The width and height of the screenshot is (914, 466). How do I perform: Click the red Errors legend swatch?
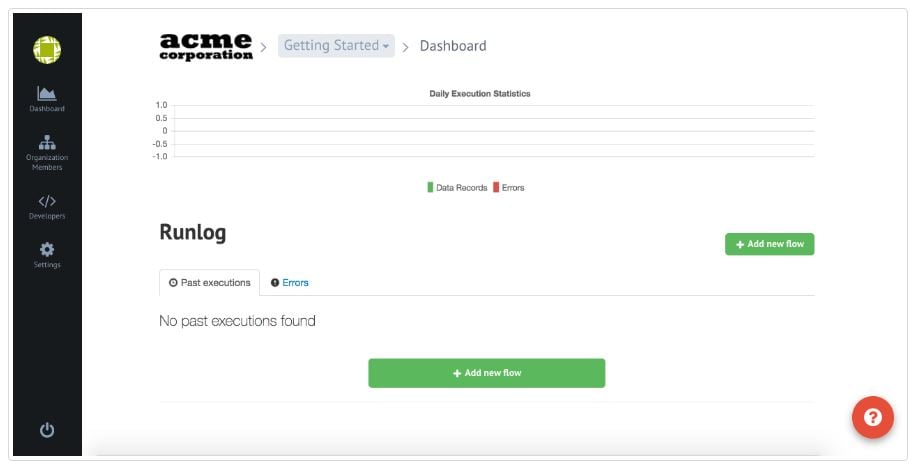(496, 187)
